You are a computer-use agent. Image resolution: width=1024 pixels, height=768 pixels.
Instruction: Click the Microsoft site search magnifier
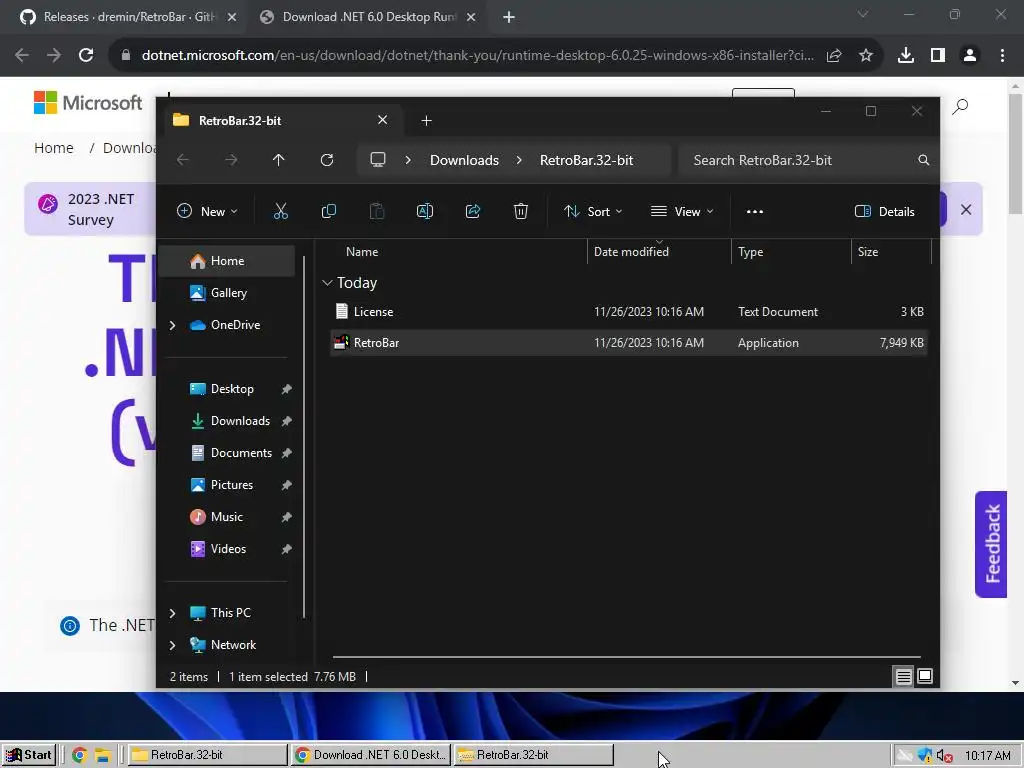960,106
